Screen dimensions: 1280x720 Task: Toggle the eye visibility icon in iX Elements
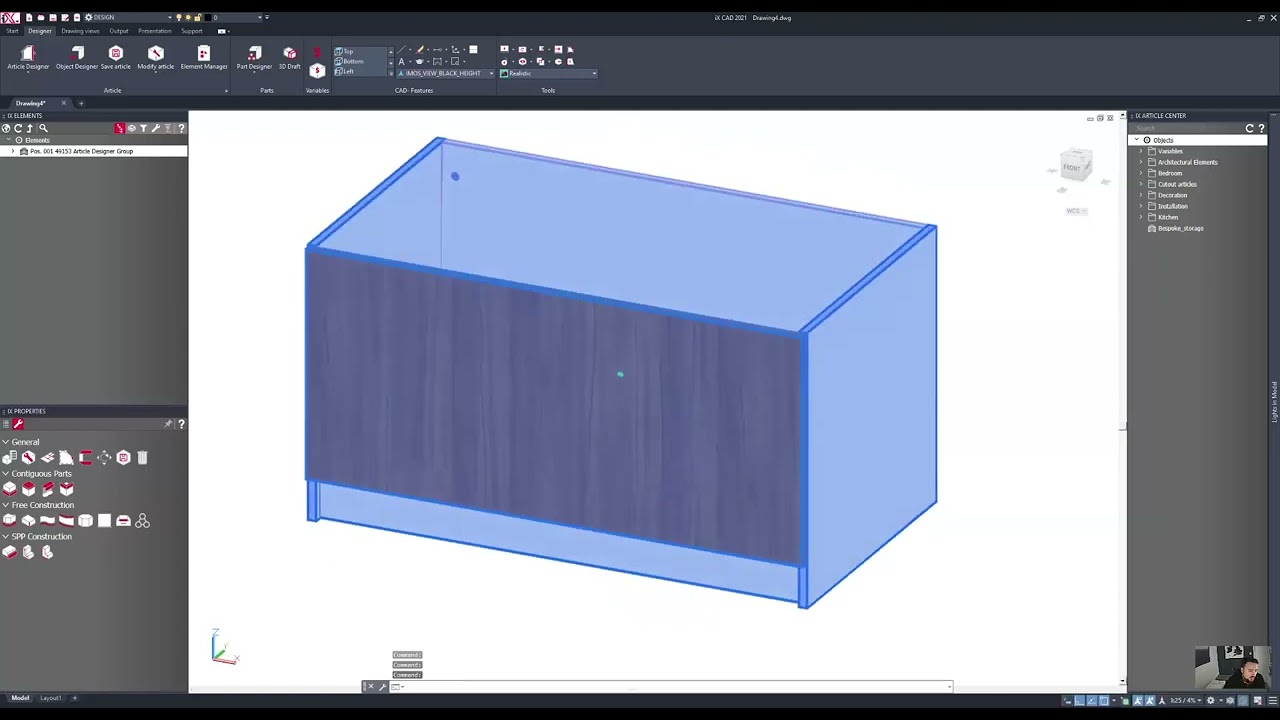[x=131, y=128]
